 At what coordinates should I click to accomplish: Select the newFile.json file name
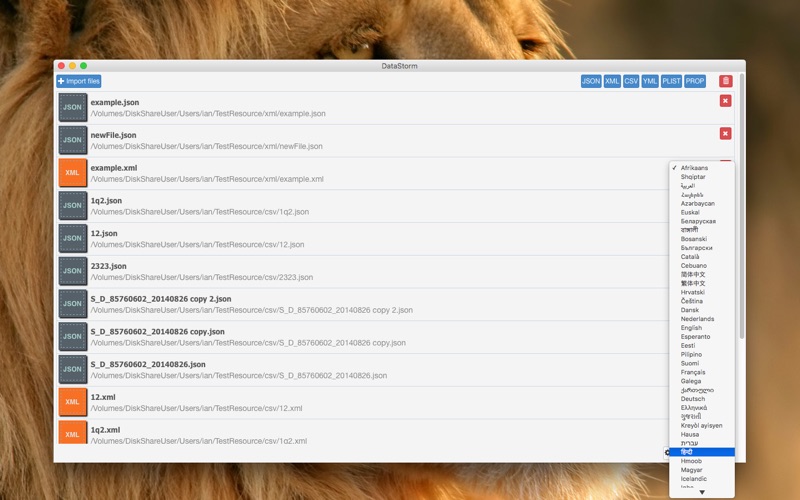pos(113,135)
